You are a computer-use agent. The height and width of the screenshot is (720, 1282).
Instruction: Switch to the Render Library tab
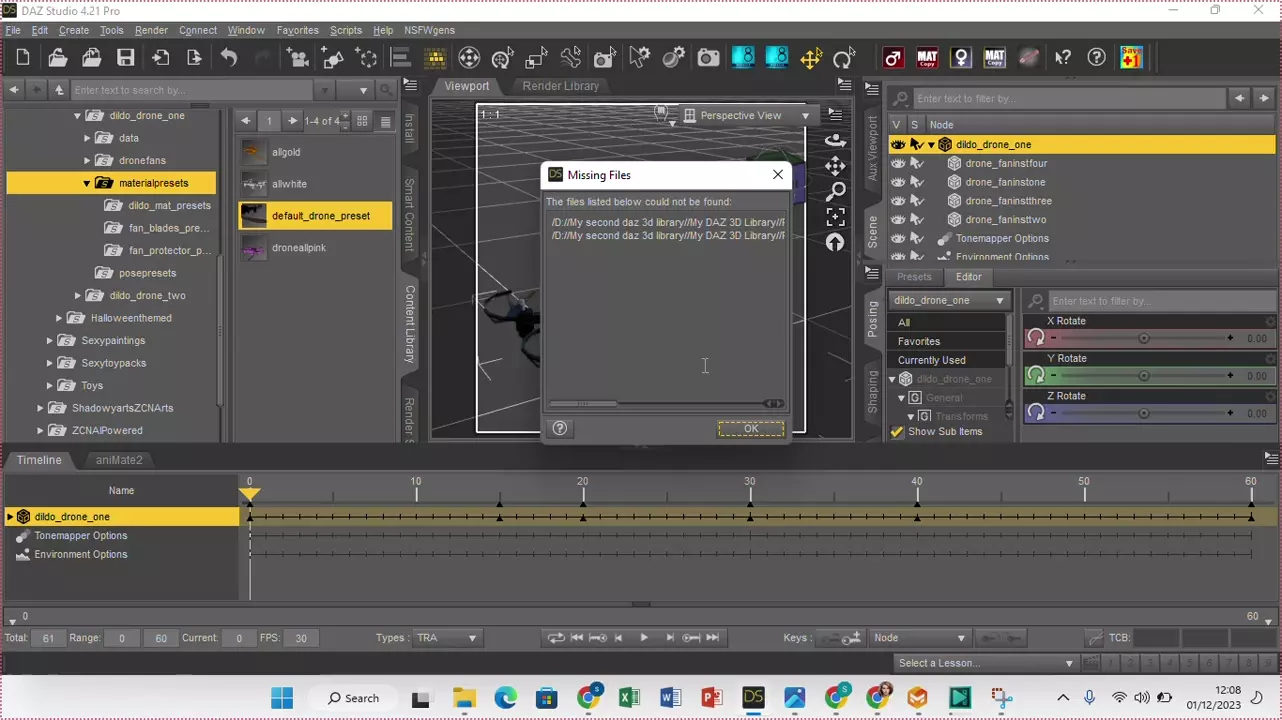560,86
